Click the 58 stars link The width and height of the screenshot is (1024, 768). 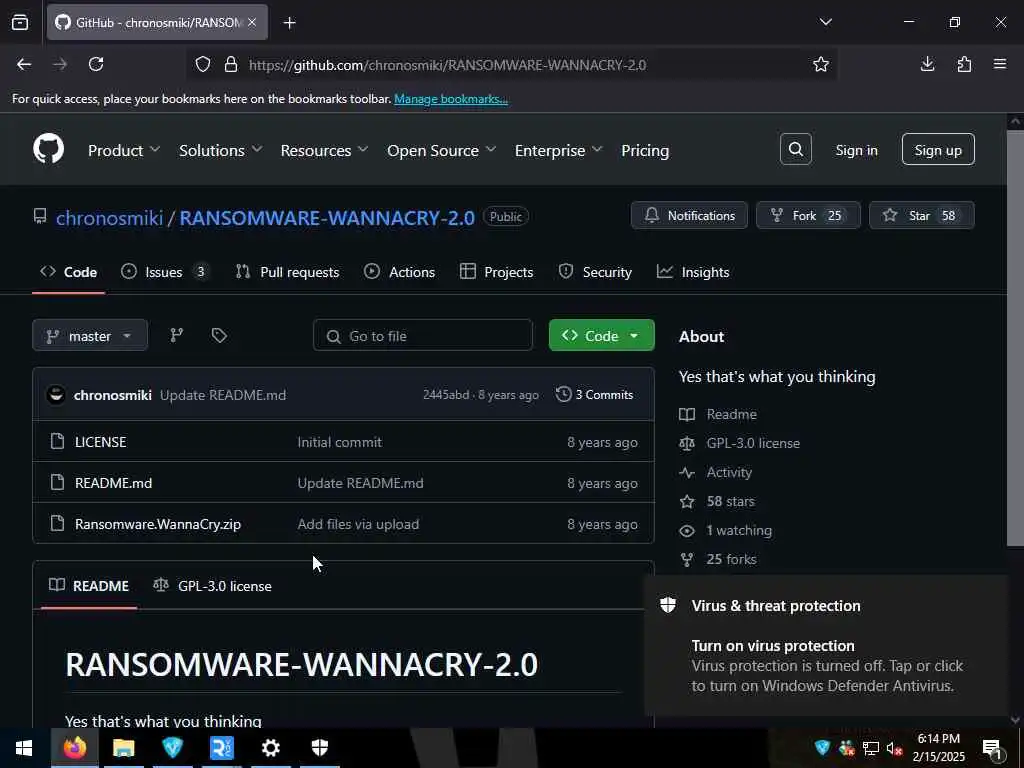point(730,501)
